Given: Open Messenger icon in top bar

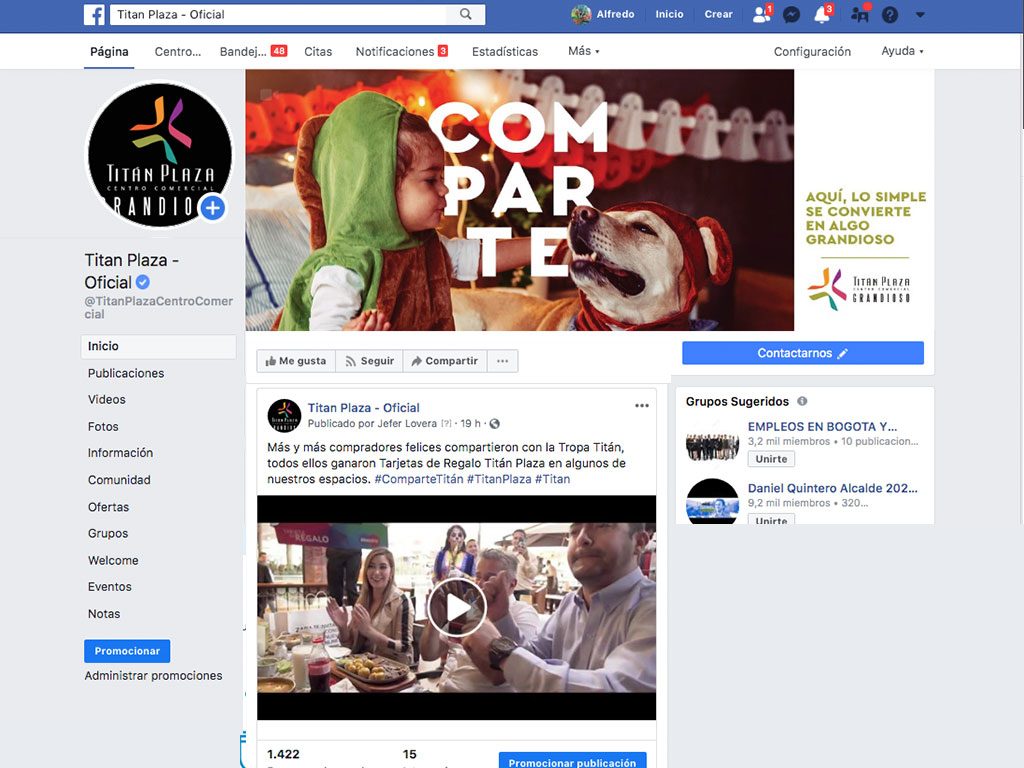Looking at the screenshot, I should pos(791,15).
